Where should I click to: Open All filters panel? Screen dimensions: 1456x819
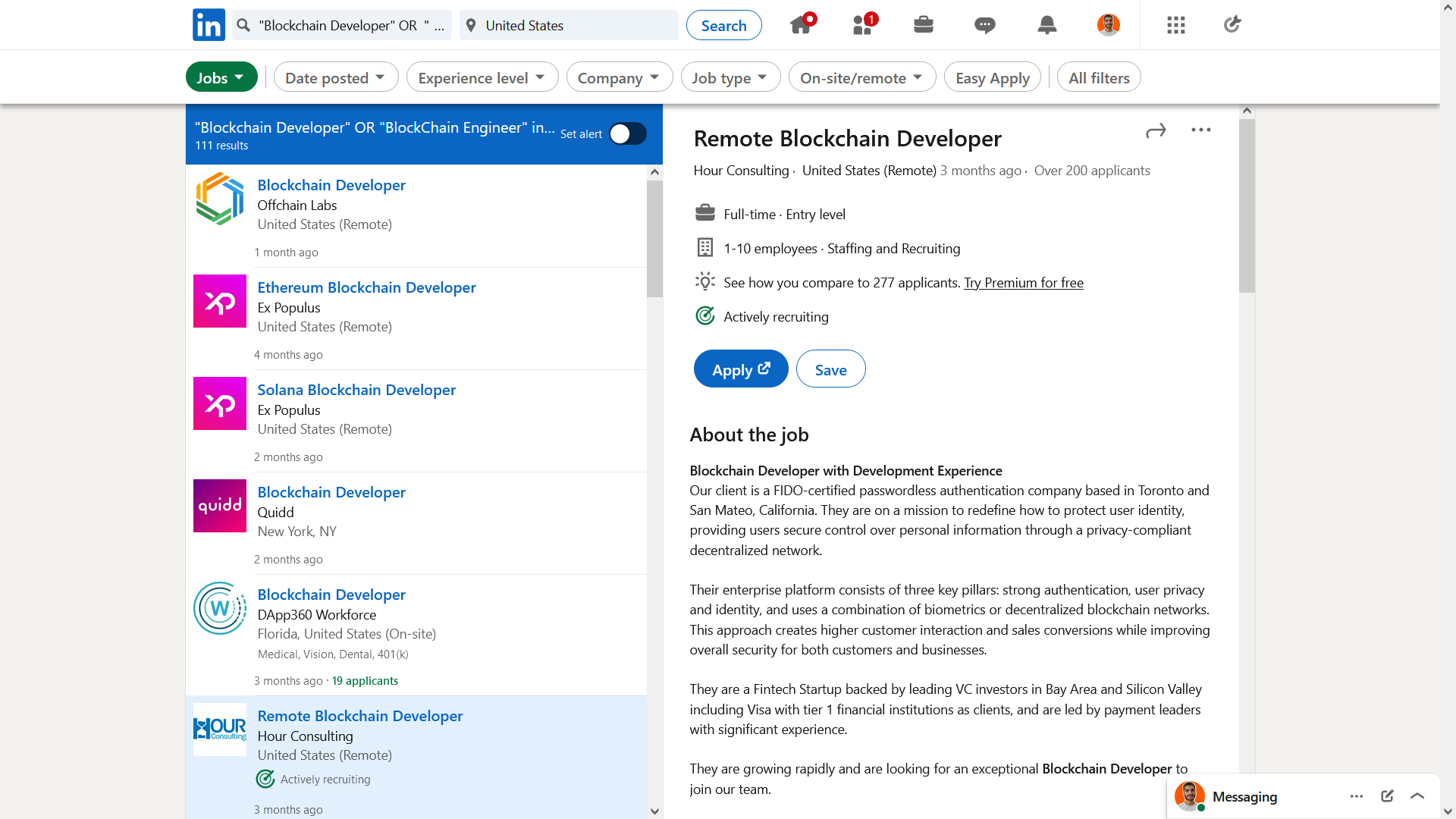tap(1099, 77)
